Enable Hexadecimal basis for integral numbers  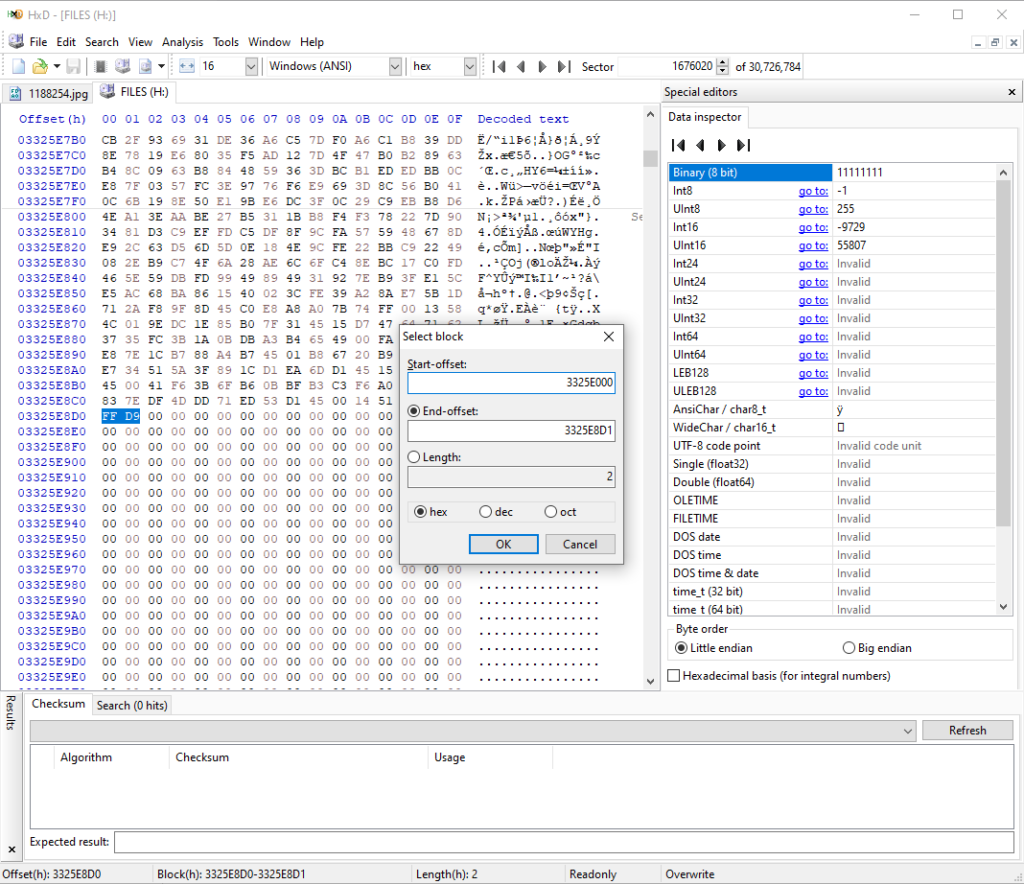[x=674, y=676]
